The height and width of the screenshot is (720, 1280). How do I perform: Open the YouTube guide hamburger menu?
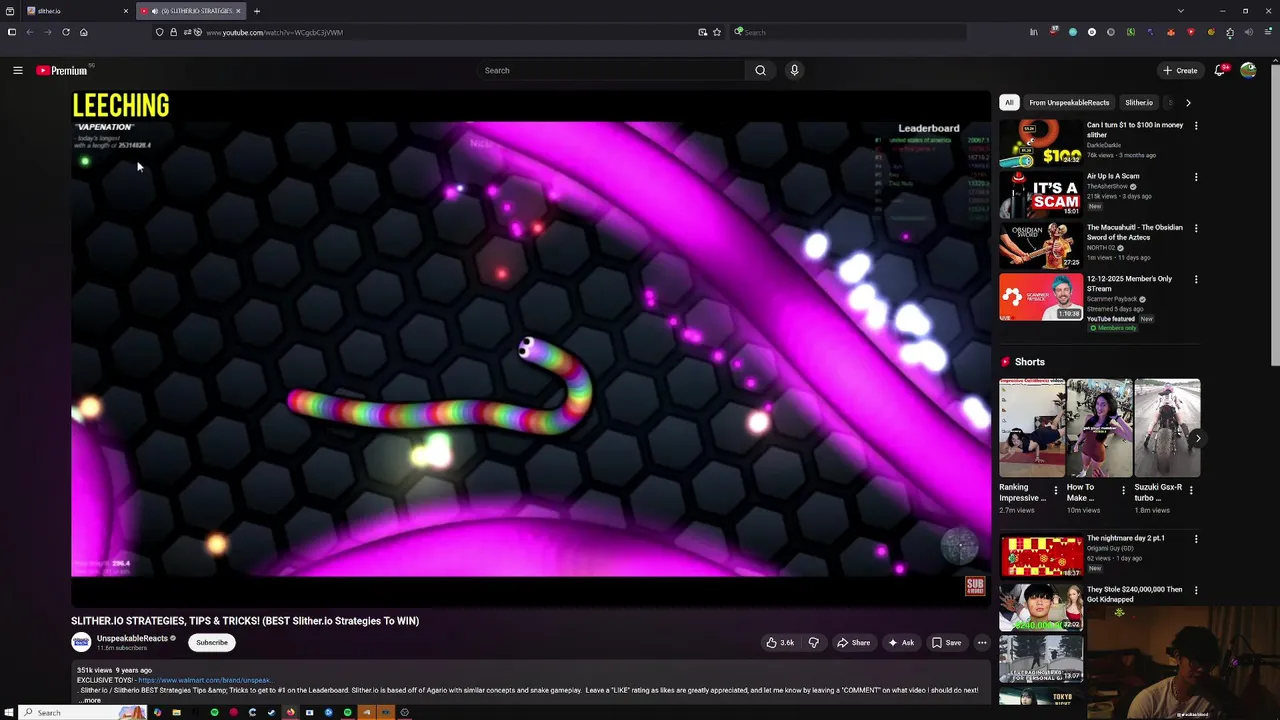tap(17, 70)
